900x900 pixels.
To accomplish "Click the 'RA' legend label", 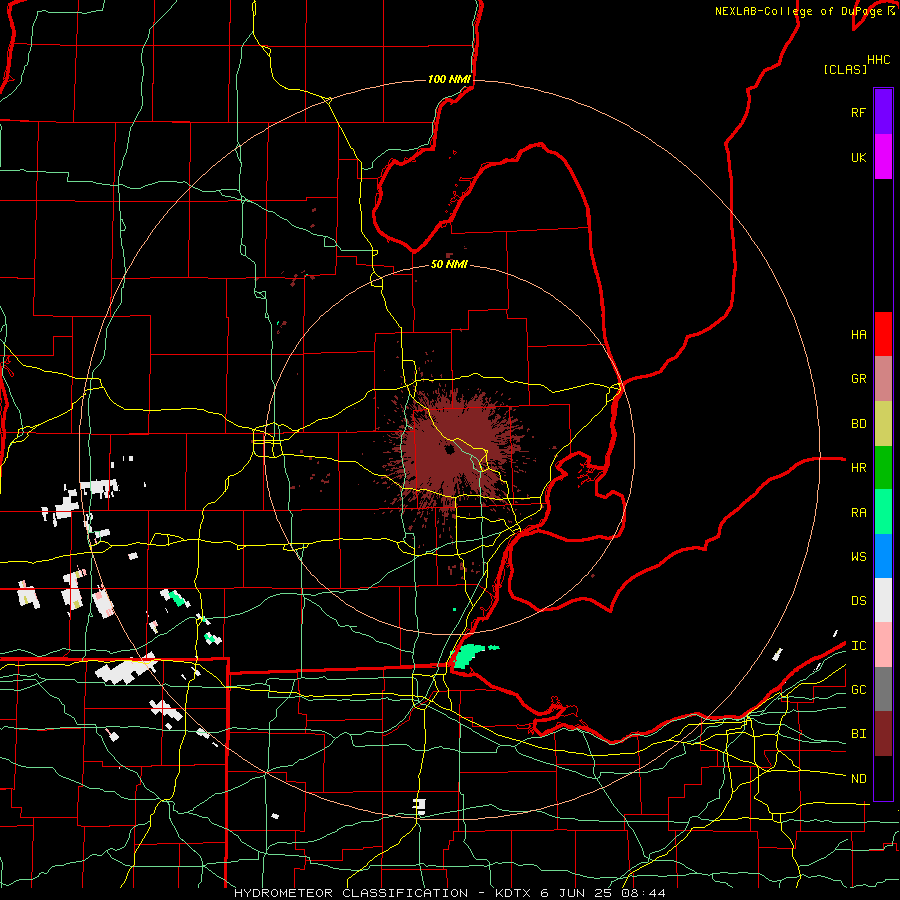I will coord(858,513).
